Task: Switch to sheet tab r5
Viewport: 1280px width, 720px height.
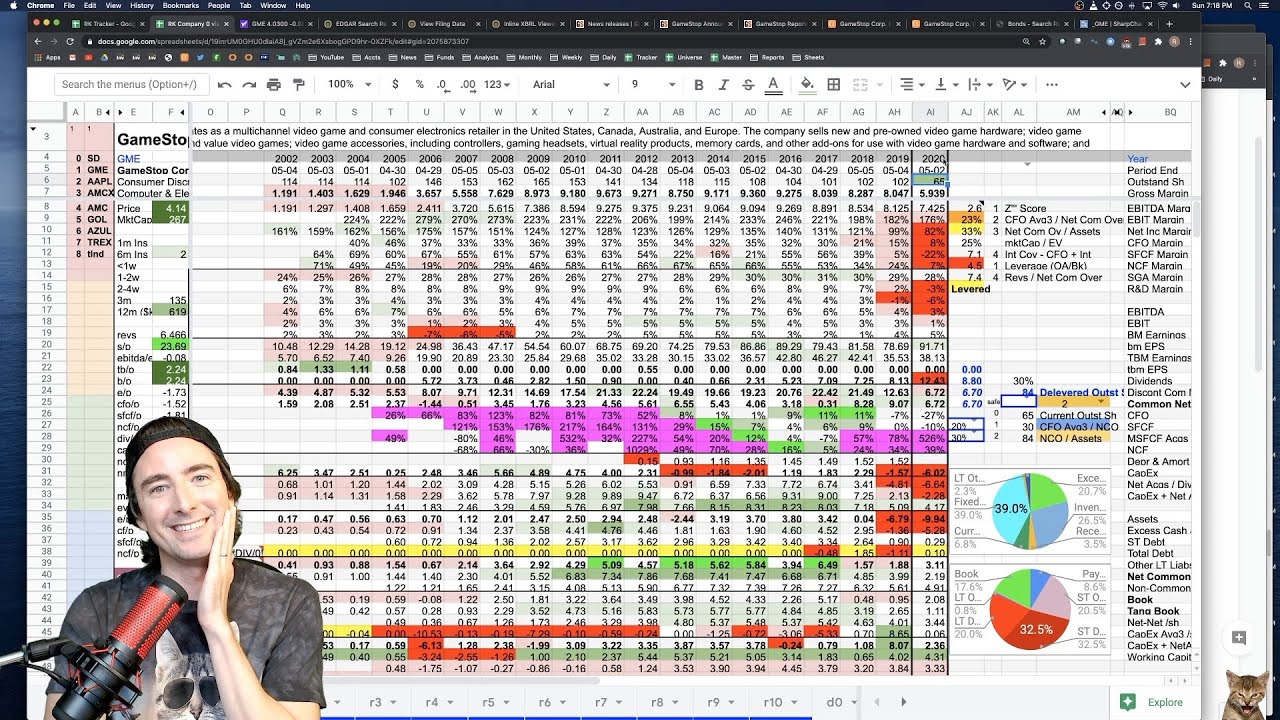Action: click(x=494, y=702)
